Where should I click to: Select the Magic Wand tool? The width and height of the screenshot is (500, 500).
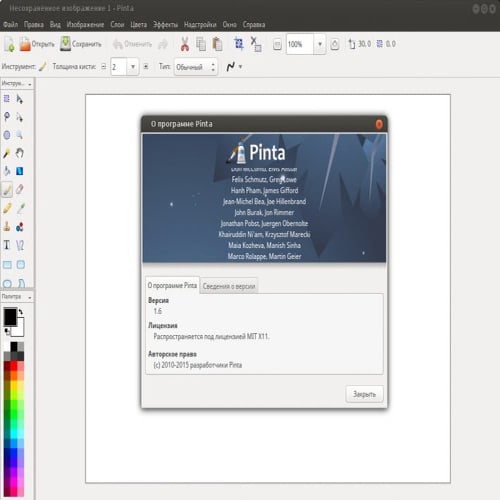[7, 153]
